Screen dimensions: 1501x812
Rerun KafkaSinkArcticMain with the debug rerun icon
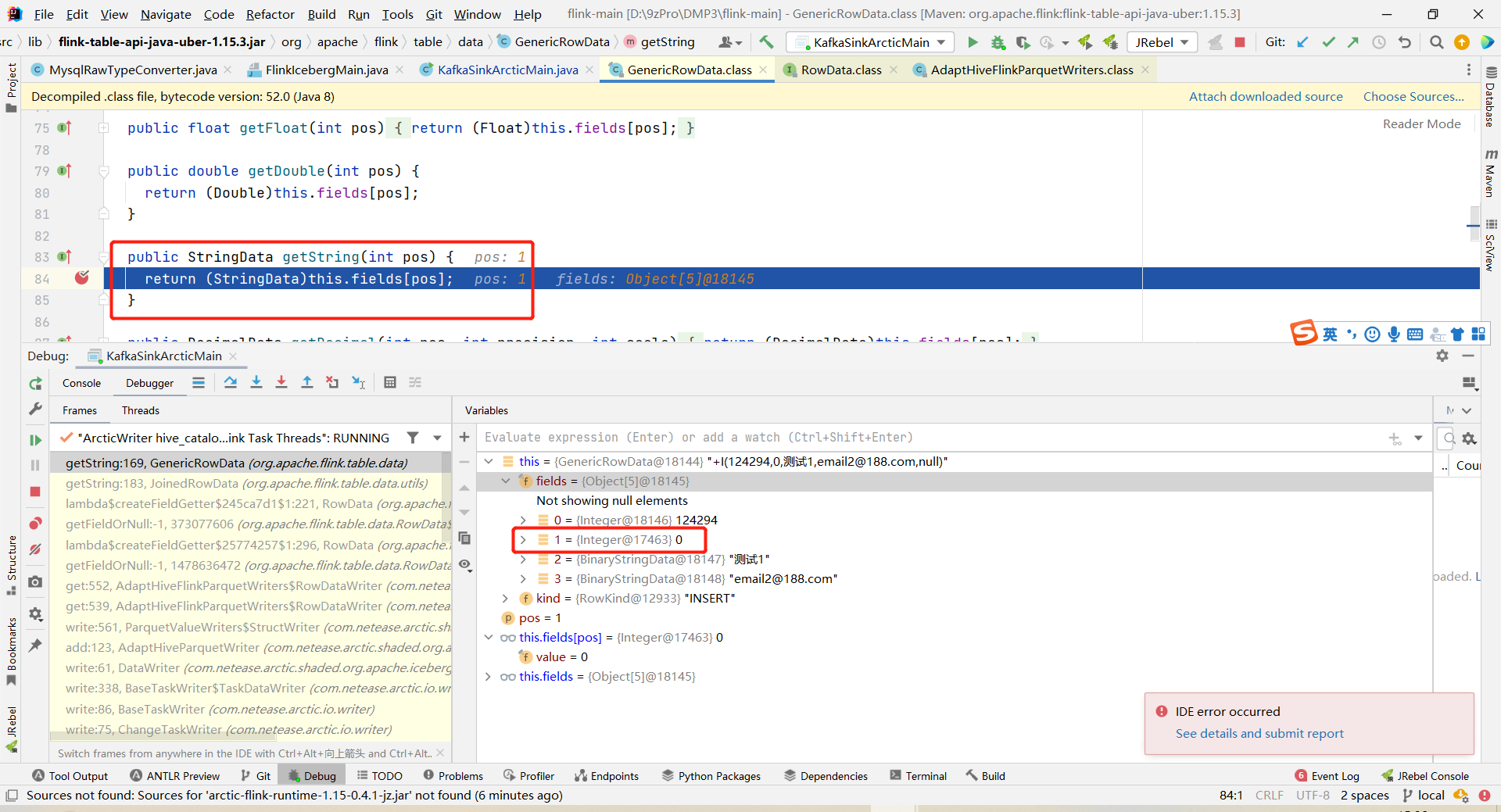(x=35, y=384)
